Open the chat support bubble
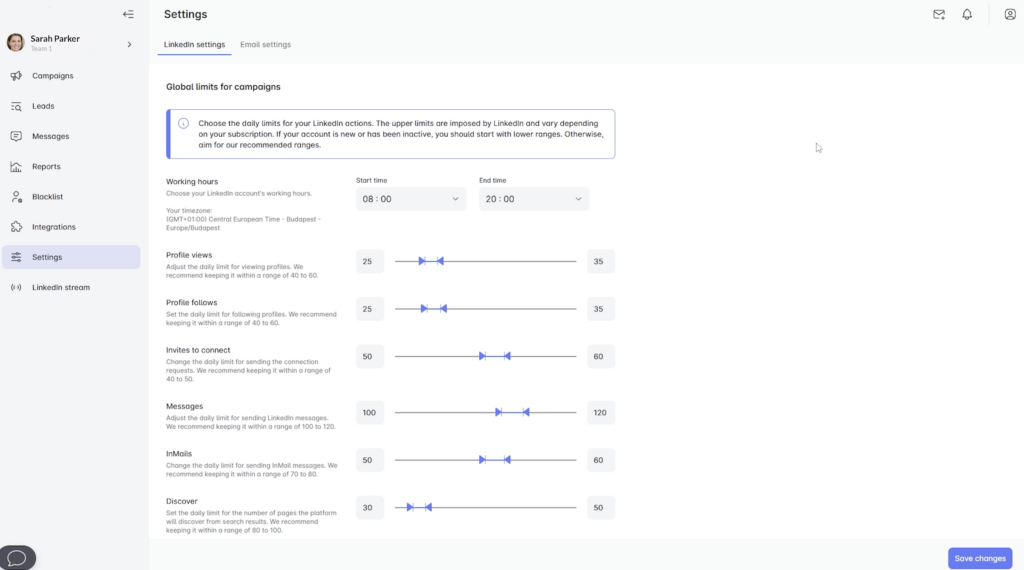 17,557
